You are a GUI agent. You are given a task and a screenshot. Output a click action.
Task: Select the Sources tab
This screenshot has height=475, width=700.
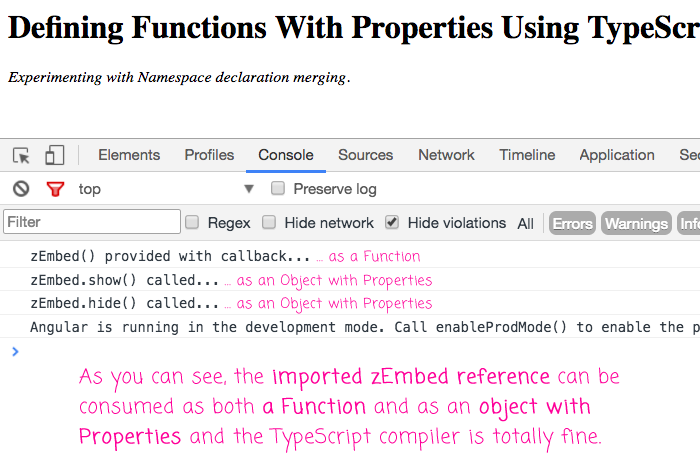tap(365, 155)
